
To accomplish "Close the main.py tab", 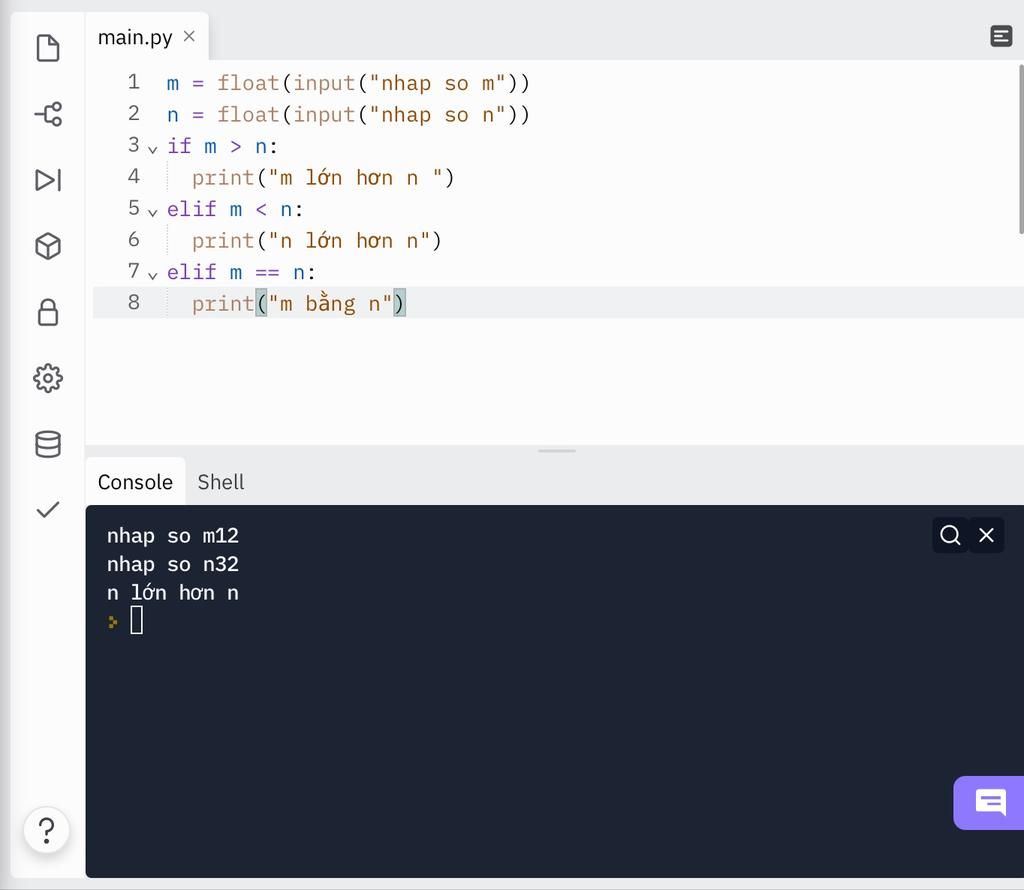I will tap(189, 37).
